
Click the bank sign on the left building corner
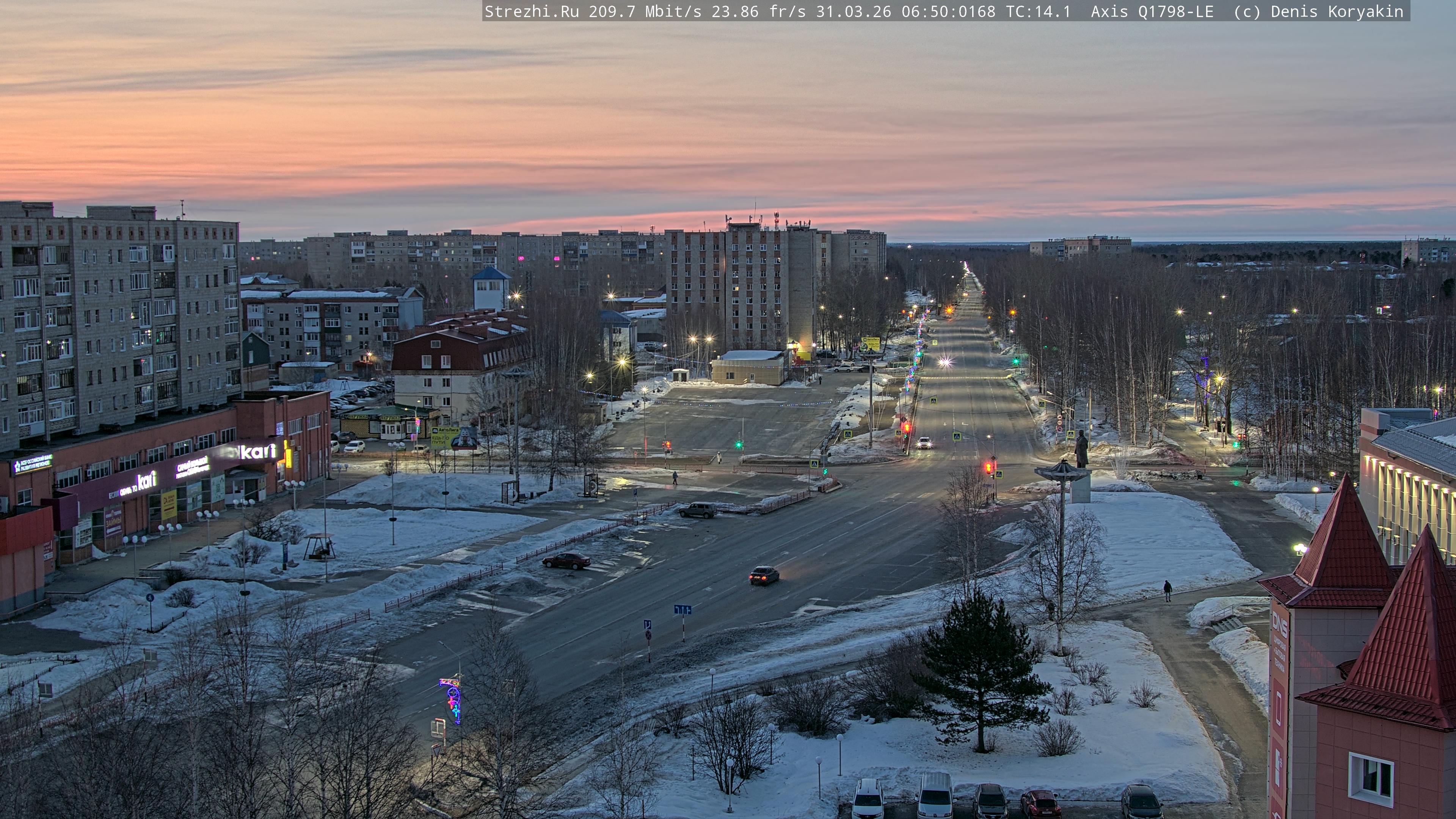[x=32, y=464]
